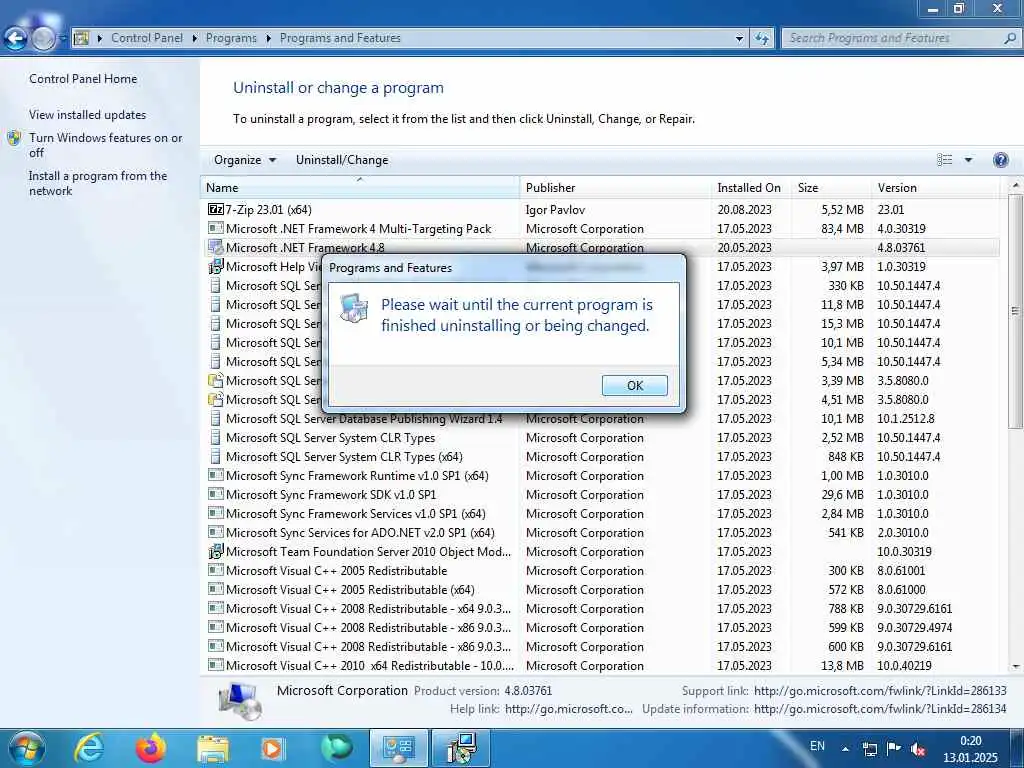This screenshot has width=1024, height=768.
Task: Select Microsoft SQL Server Database Publishing Wizard 1.4
Action: [364, 419]
